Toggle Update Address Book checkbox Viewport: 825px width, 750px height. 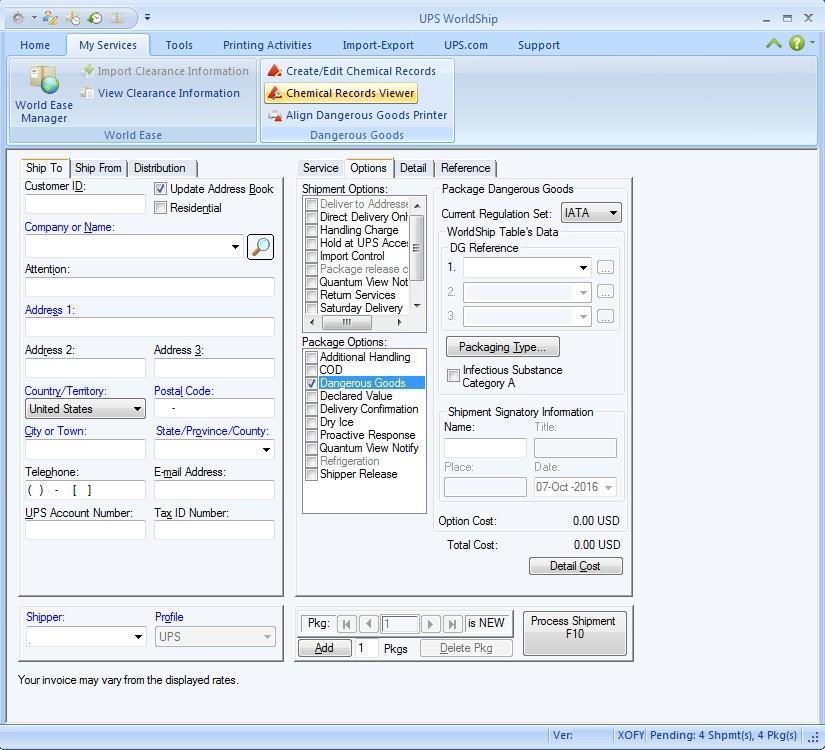click(x=160, y=188)
